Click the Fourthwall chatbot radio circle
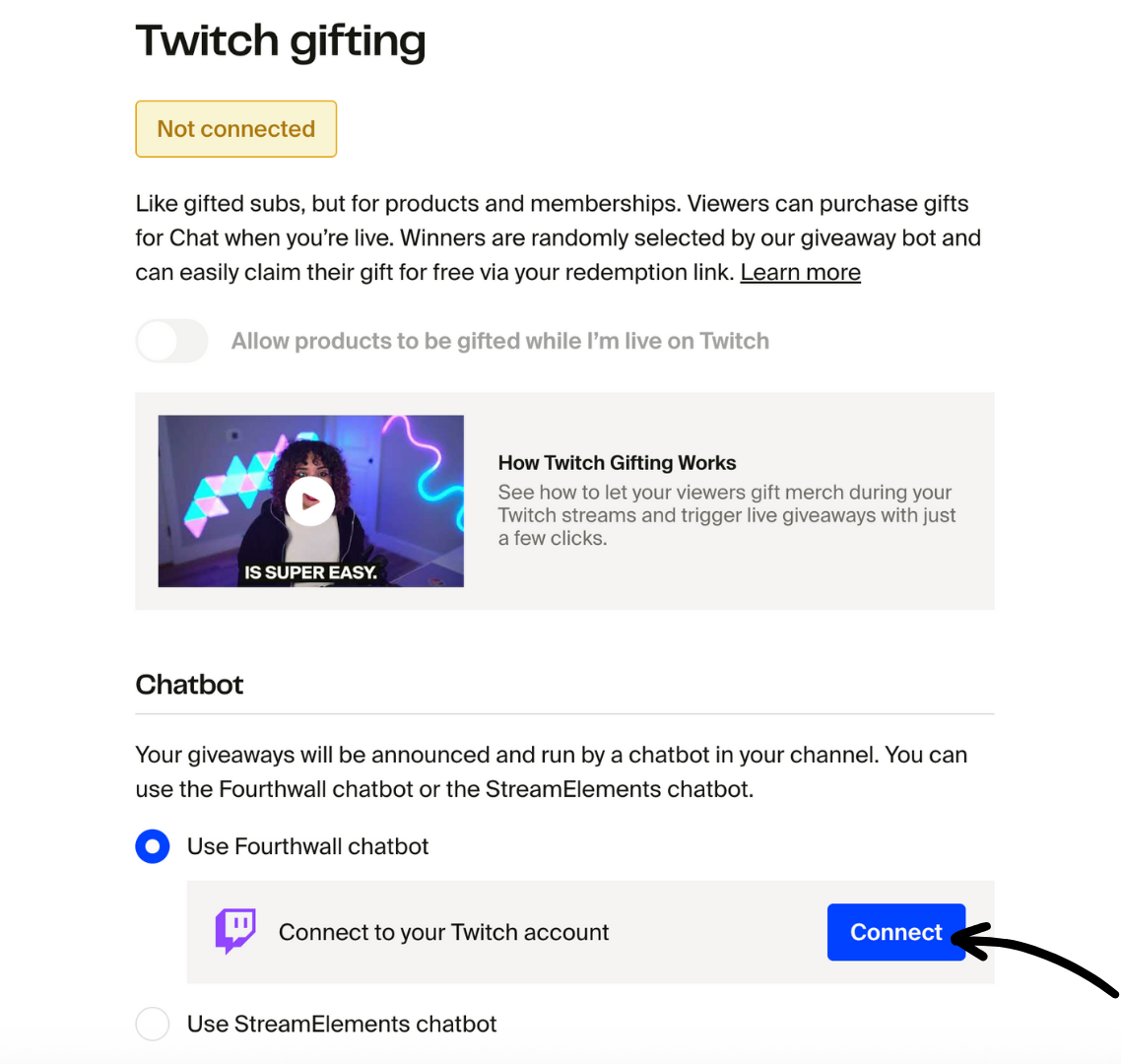This screenshot has width=1121, height=1064. 153,845
